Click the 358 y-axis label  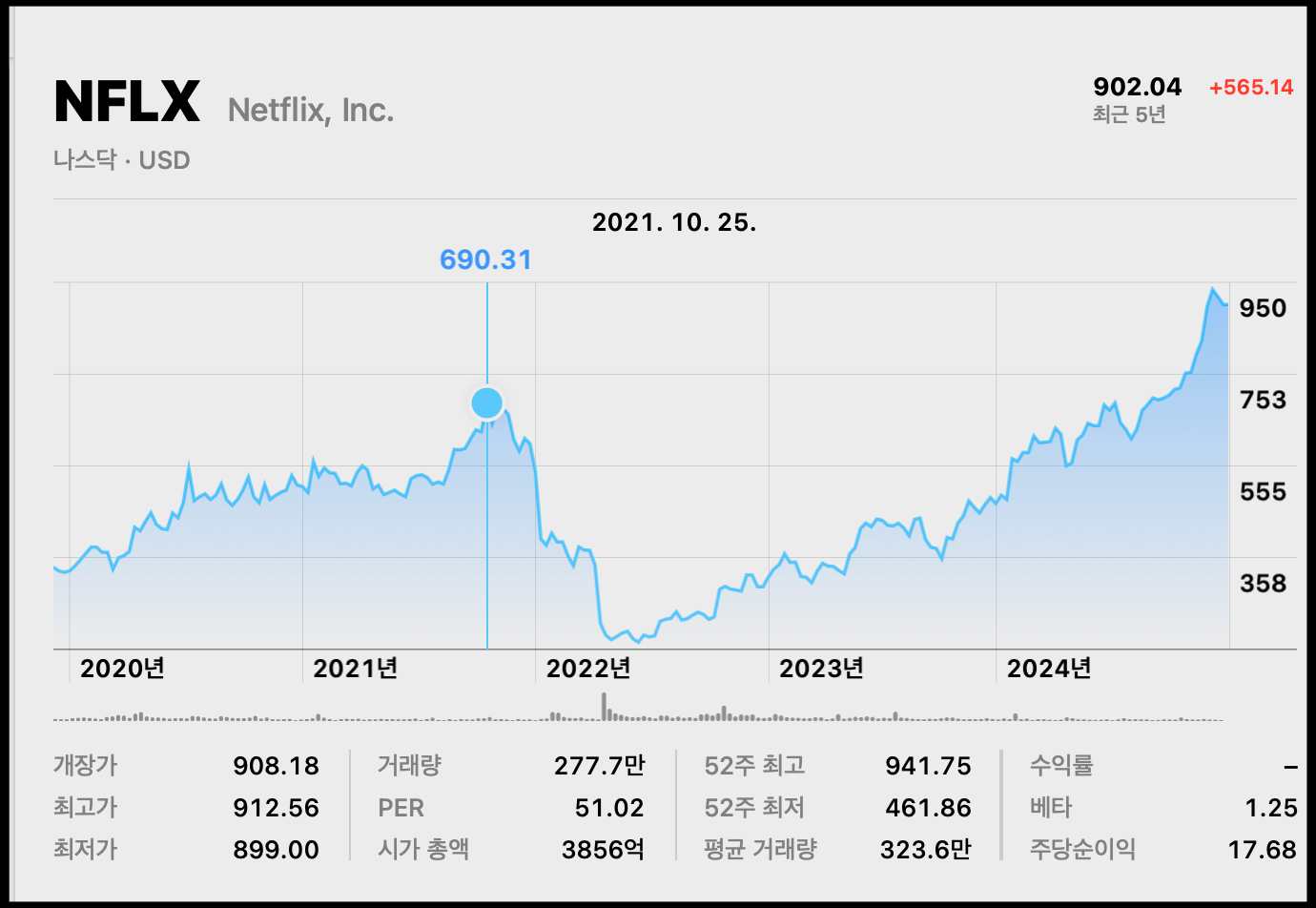click(1263, 583)
